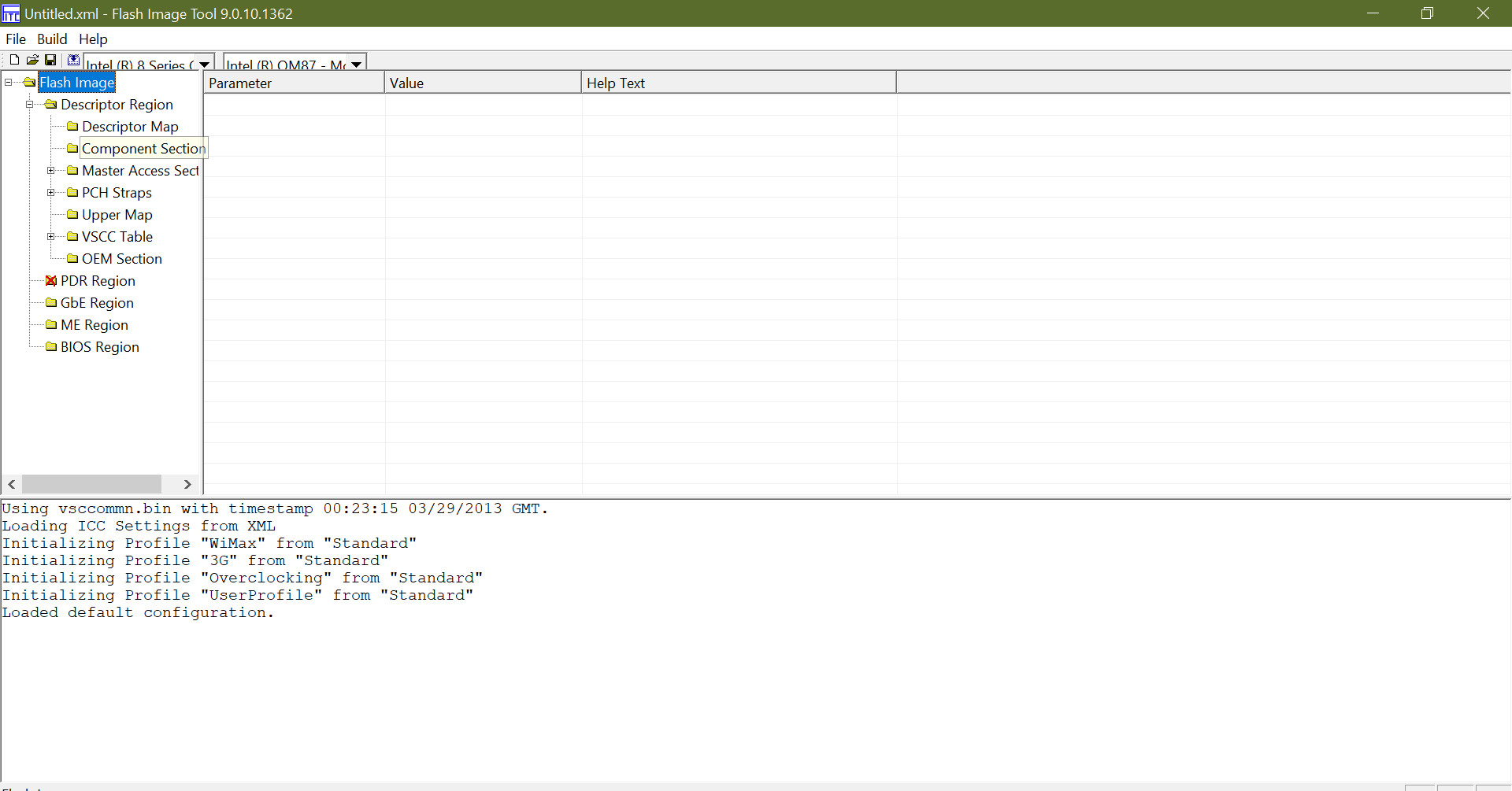Viewport: 1512px width, 791px height.
Task: Select the Upper Map tree item
Action: click(117, 215)
